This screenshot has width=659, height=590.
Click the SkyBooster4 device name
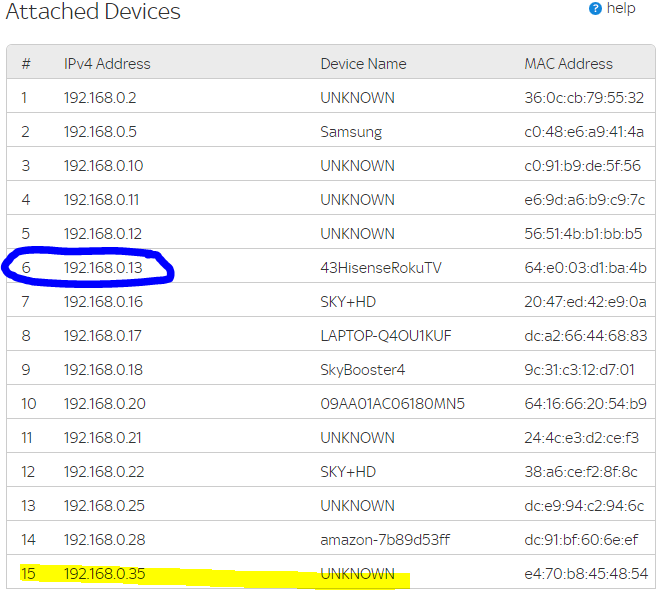coord(362,369)
